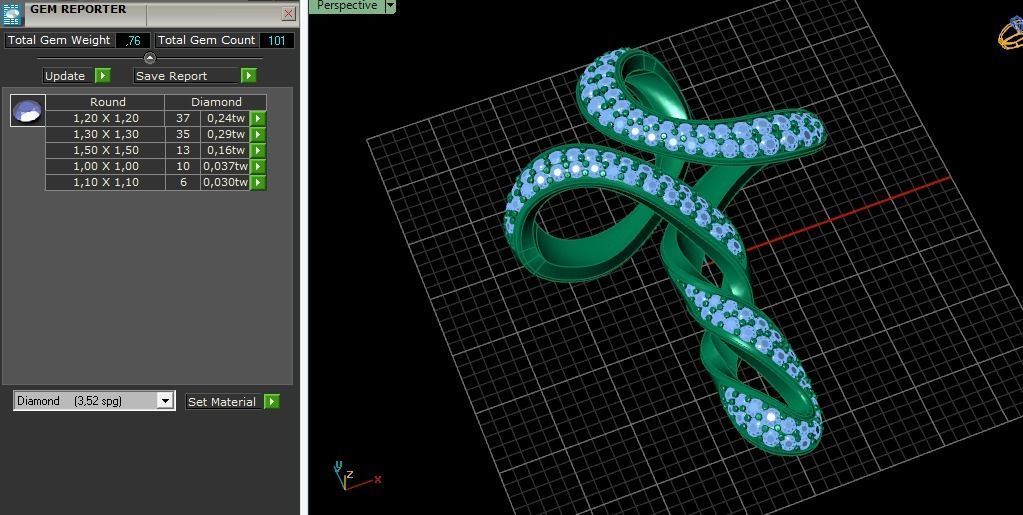Open the Diamond (3,52 spg) material dropdown

pos(94,401)
